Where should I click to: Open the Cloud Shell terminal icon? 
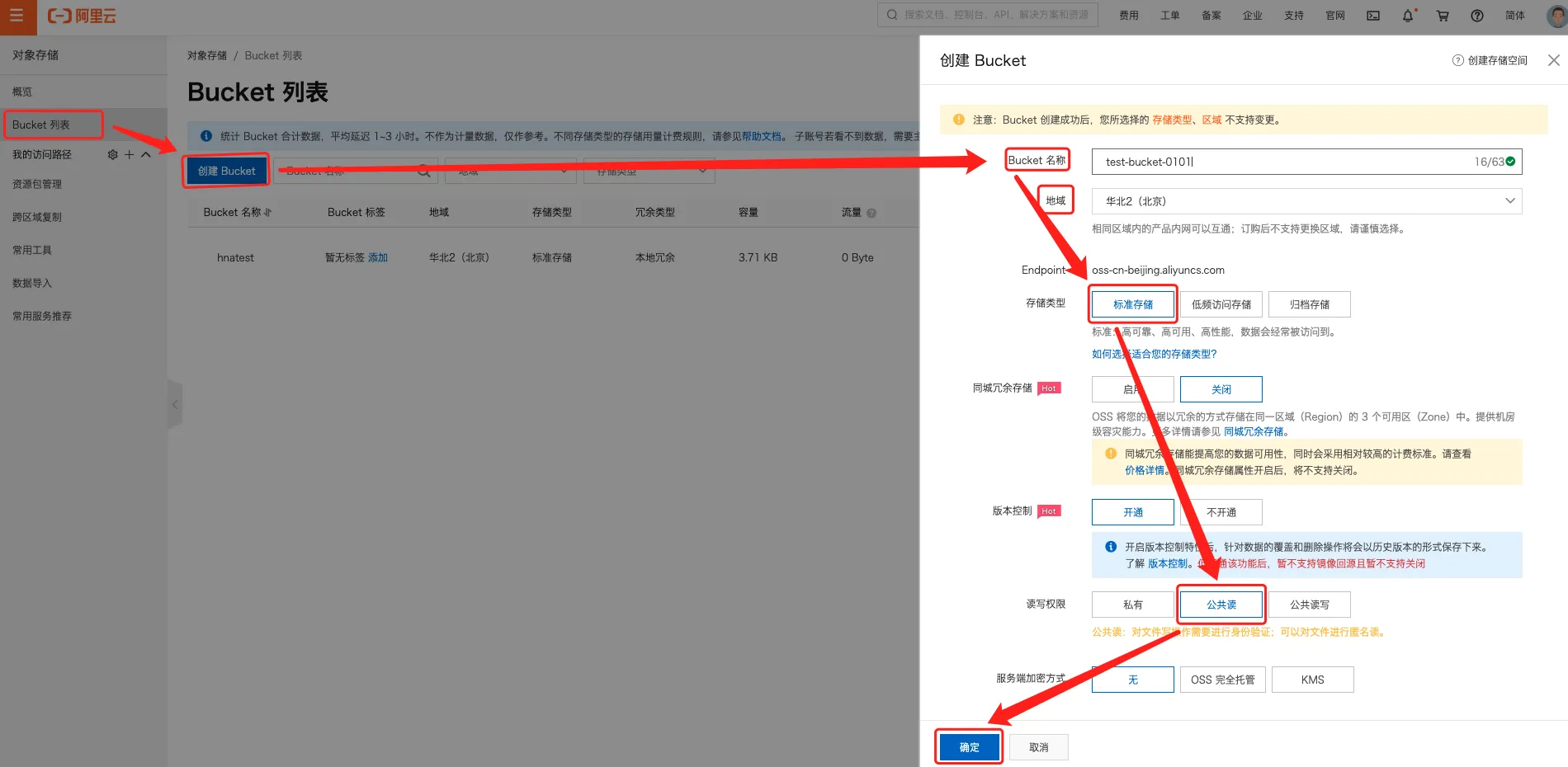click(x=1373, y=16)
